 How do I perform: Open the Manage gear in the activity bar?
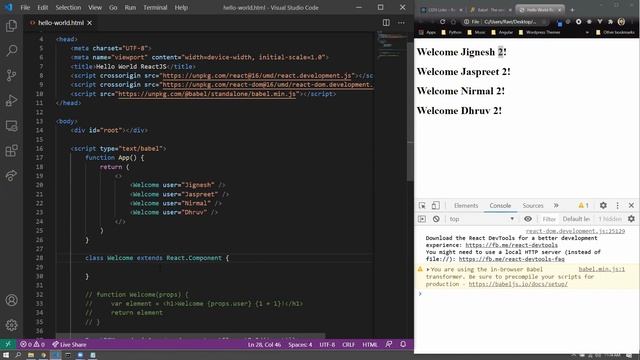tap(11, 325)
